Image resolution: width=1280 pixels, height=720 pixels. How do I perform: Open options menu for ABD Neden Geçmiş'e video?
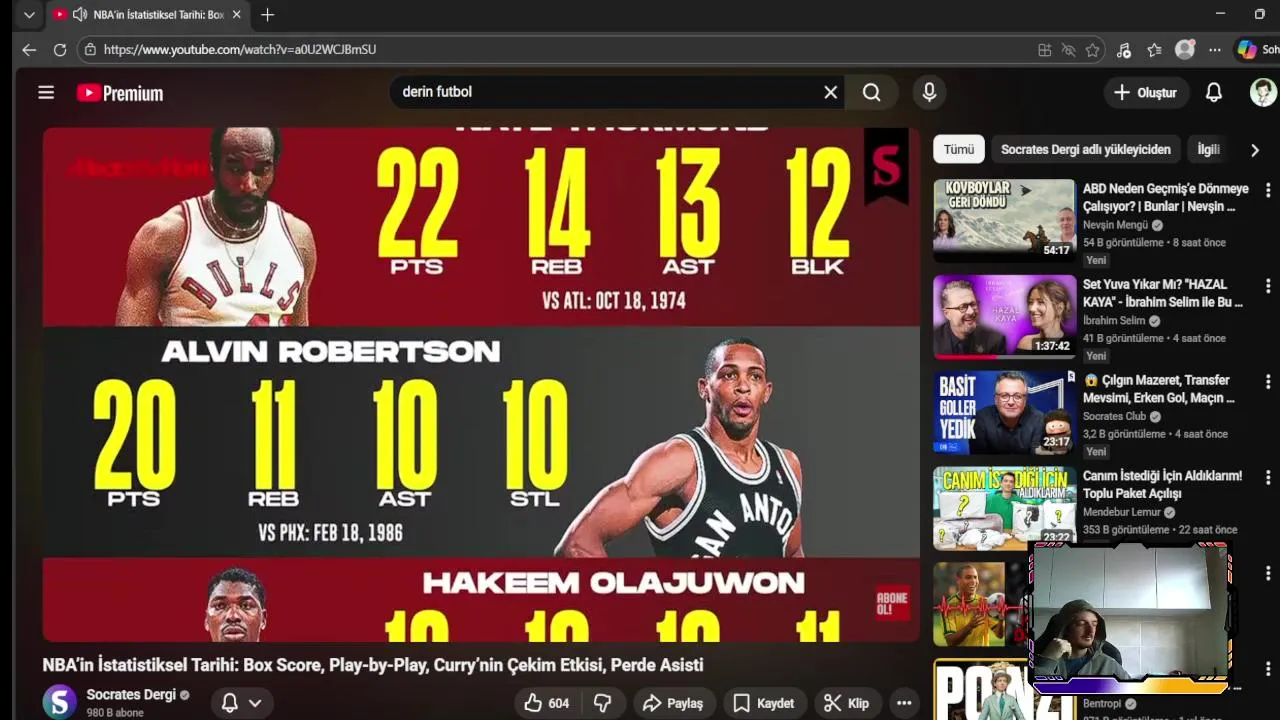click(x=1268, y=190)
